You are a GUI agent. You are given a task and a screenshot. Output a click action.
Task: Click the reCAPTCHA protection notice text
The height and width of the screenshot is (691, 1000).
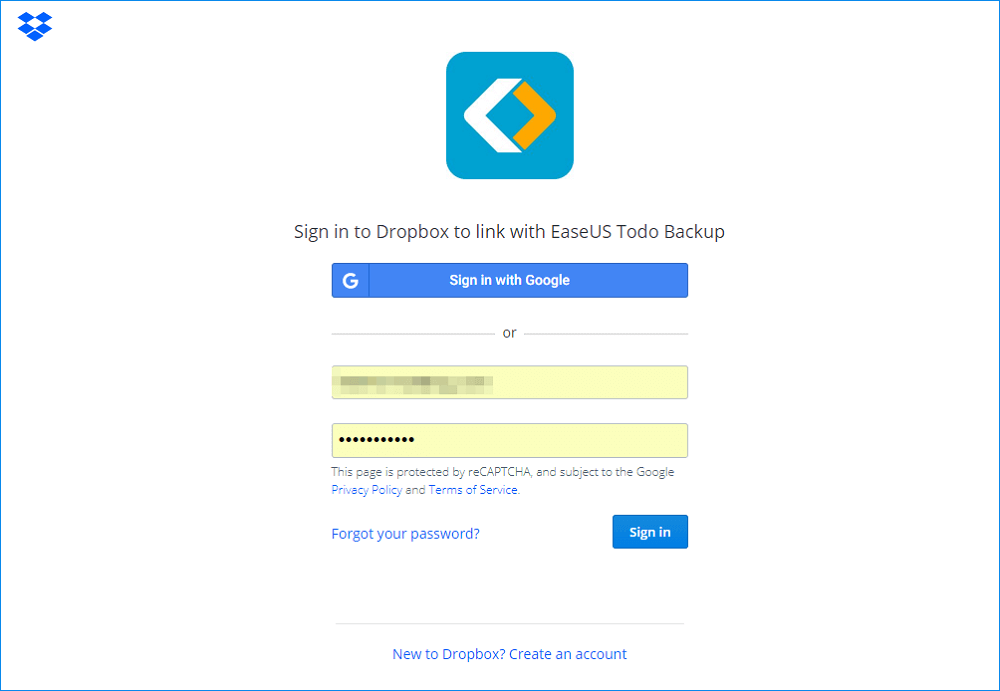coord(503,481)
